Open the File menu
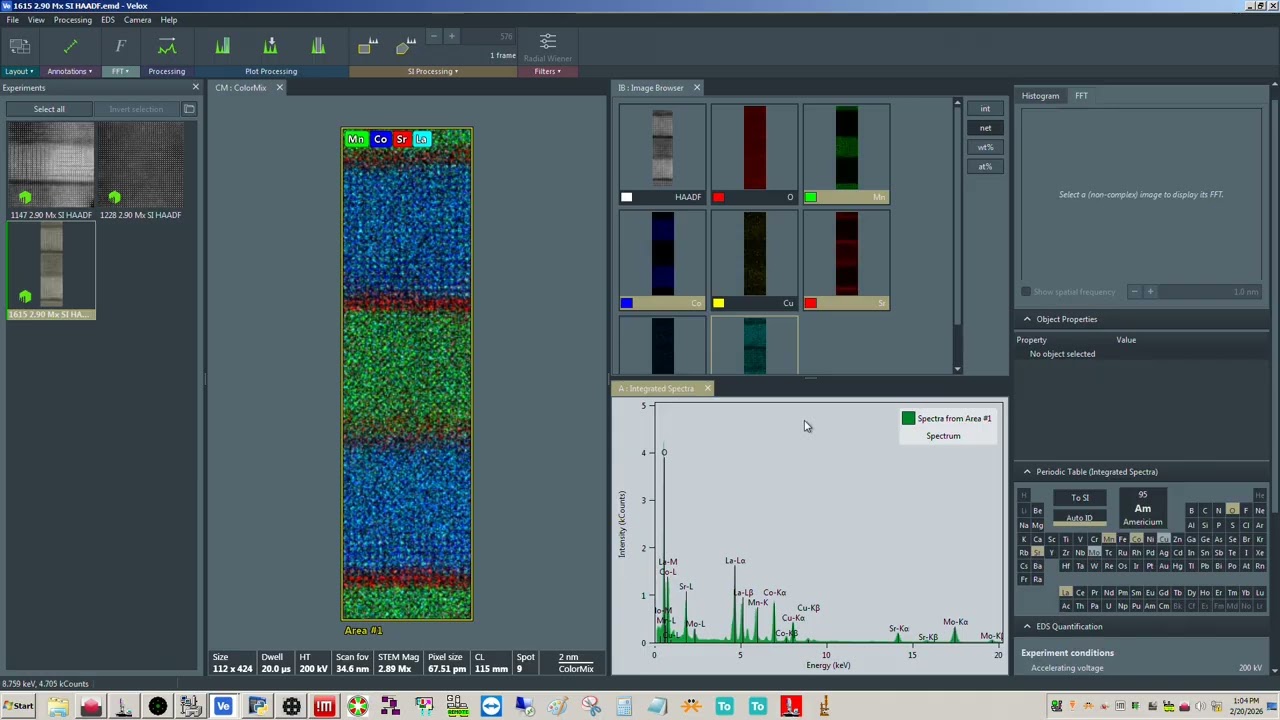 point(12,20)
